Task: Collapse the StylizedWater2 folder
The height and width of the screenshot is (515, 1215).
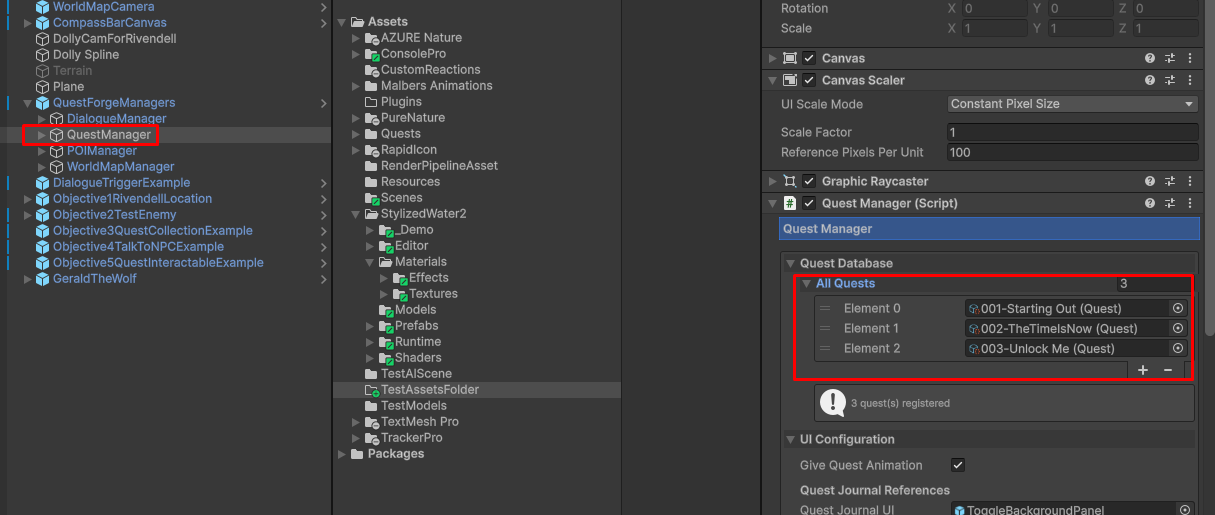Action: click(x=357, y=214)
